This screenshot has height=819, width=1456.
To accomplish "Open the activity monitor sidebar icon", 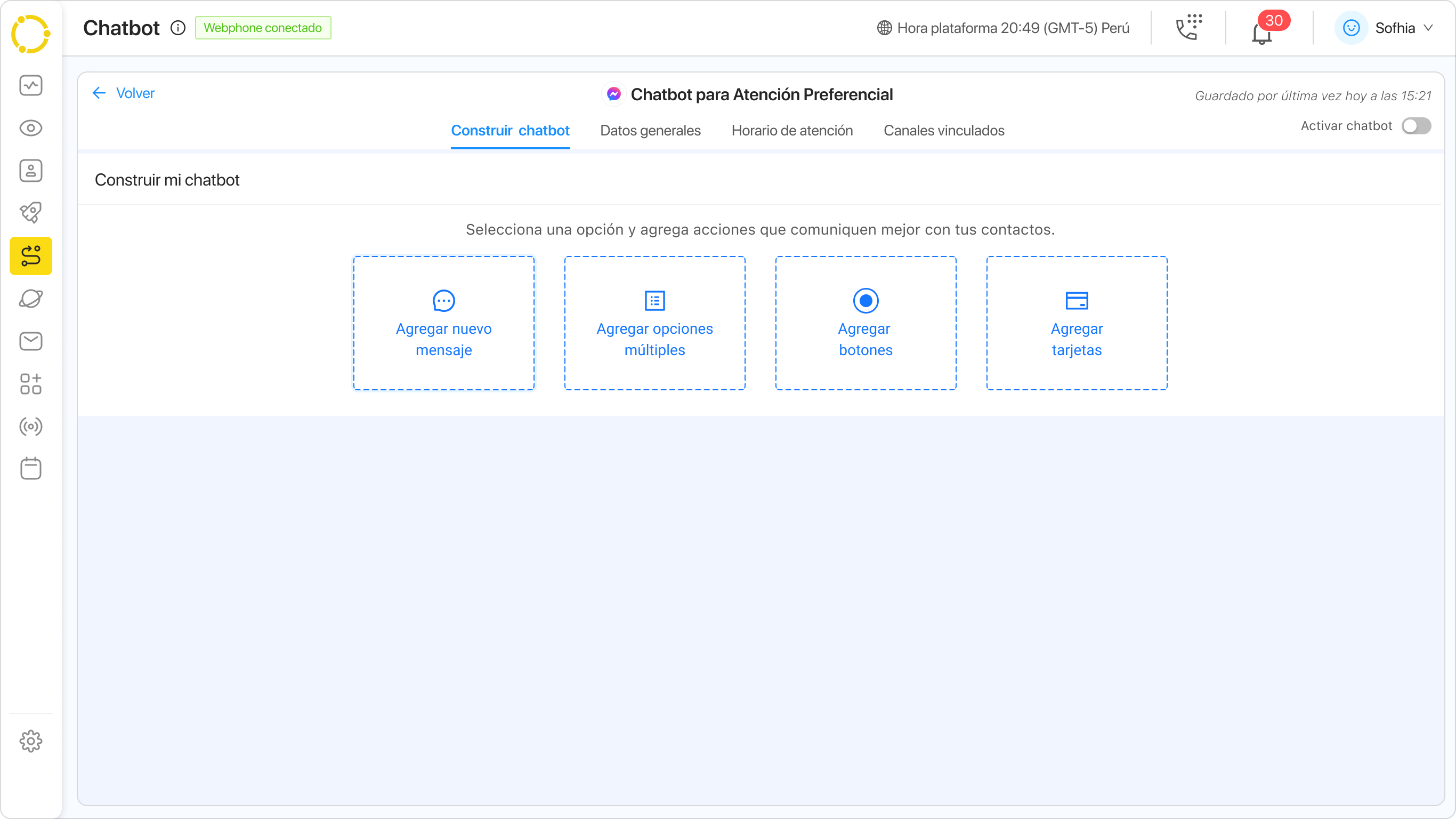I will click(30, 85).
